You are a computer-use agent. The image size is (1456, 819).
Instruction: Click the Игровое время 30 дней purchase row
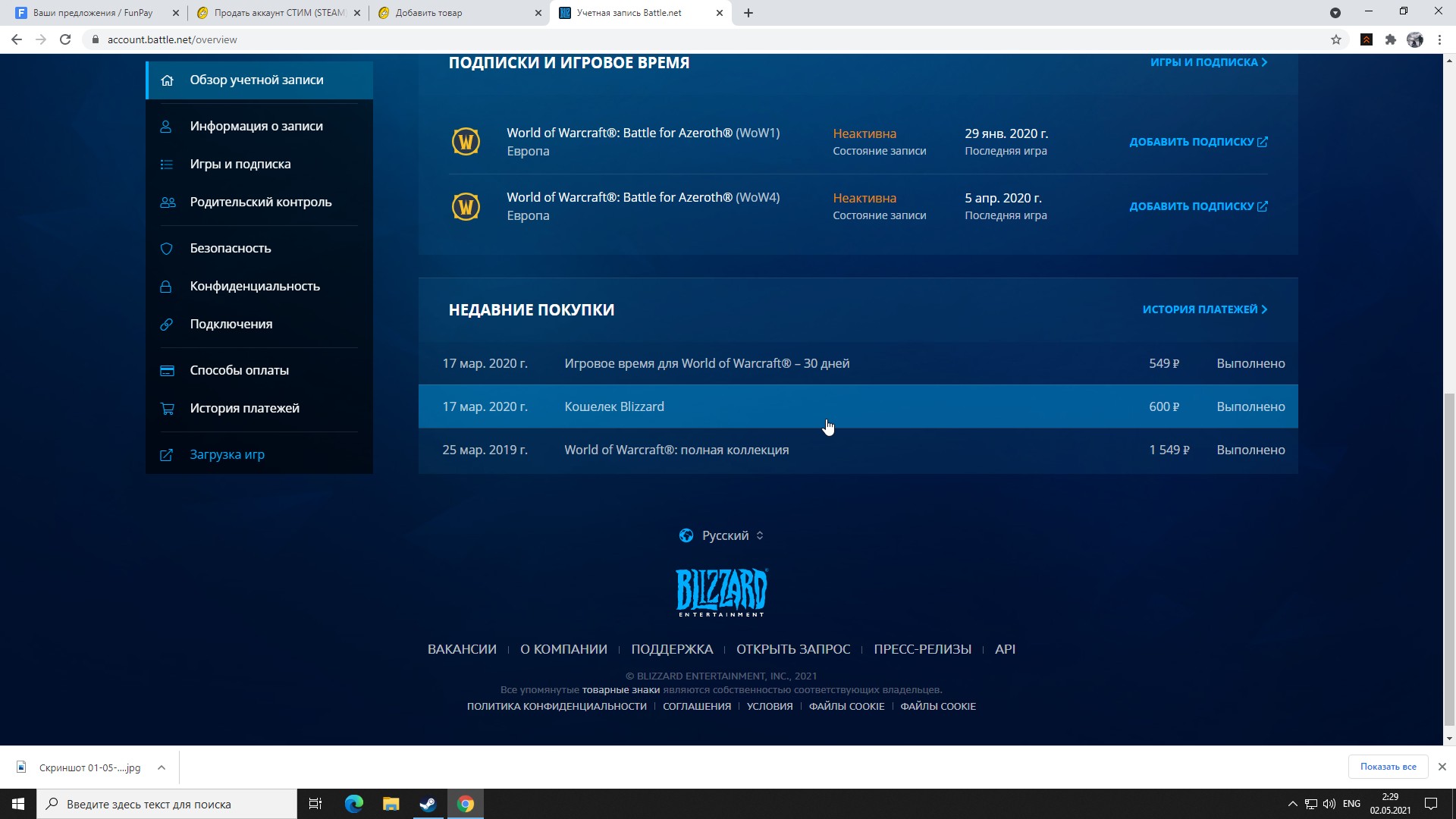[858, 363]
